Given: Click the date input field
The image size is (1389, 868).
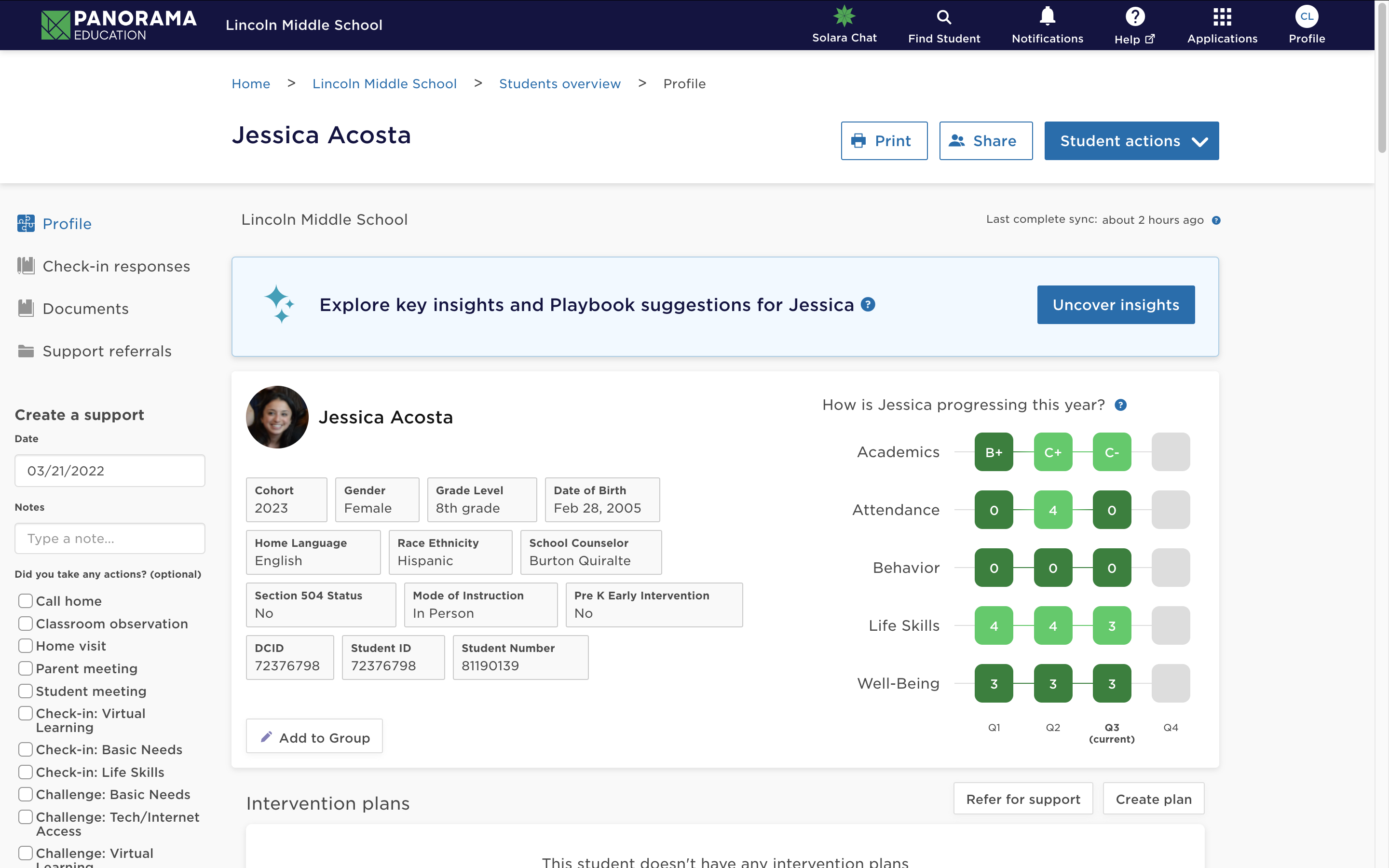Looking at the screenshot, I should [109, 470].
